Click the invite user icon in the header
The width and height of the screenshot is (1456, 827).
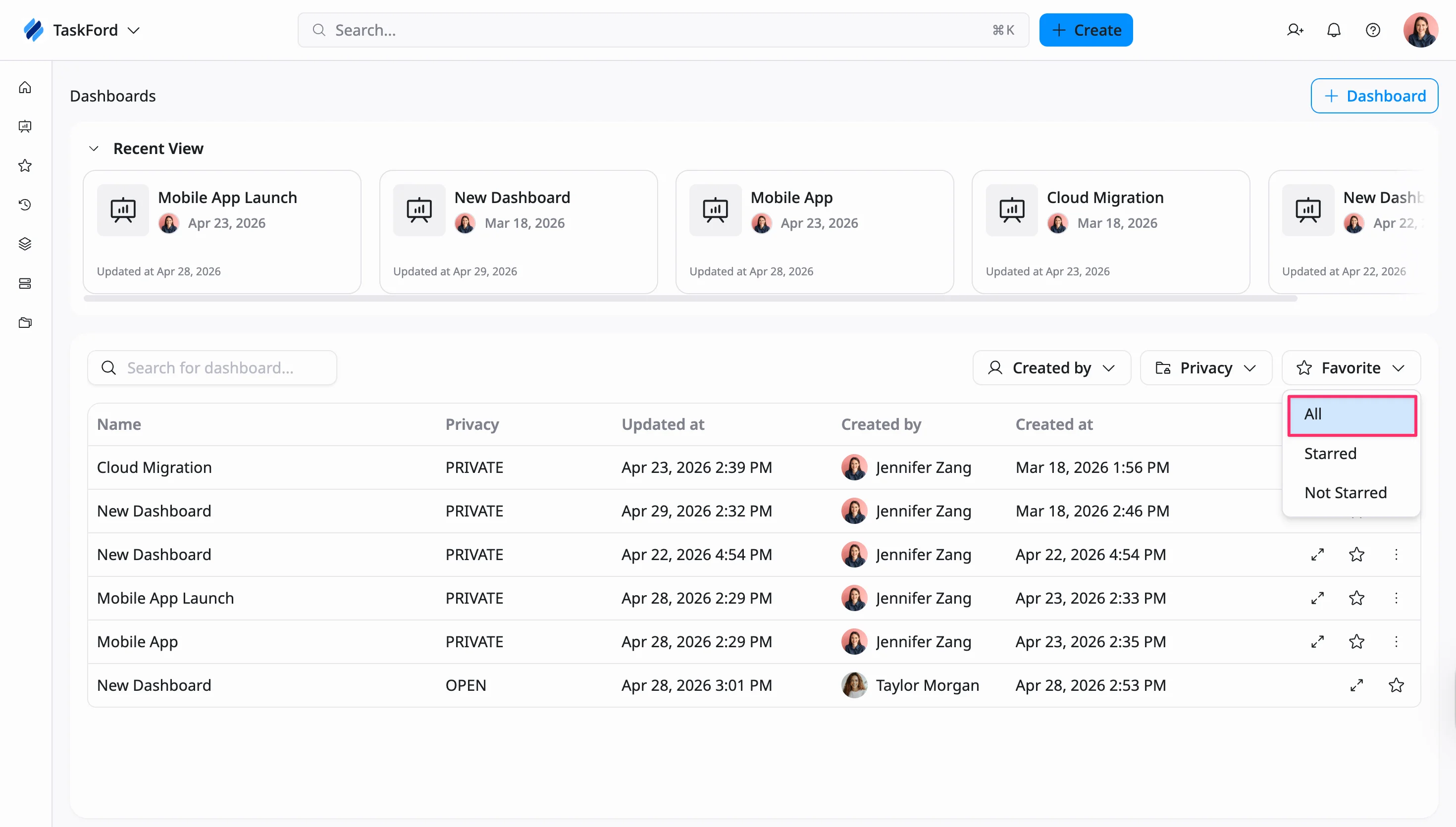1295,30
